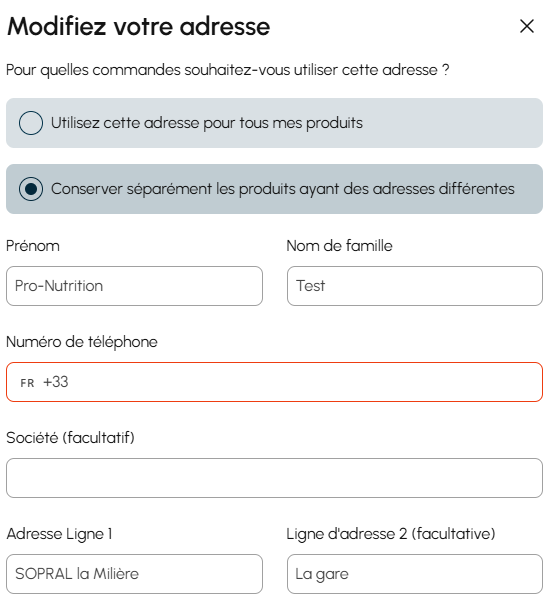Click the Nom de famille label
Viewport: 557px width, 599px height.
point(339,246)
